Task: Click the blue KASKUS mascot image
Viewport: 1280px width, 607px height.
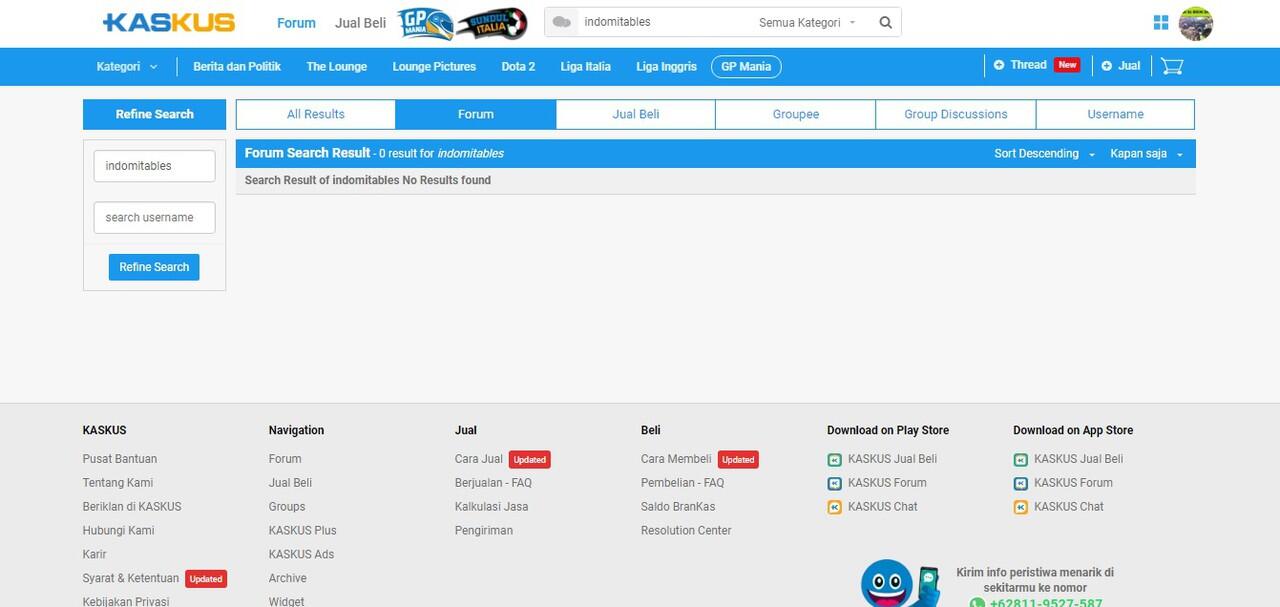Action: pyautogui.click(x=900, y=583)
